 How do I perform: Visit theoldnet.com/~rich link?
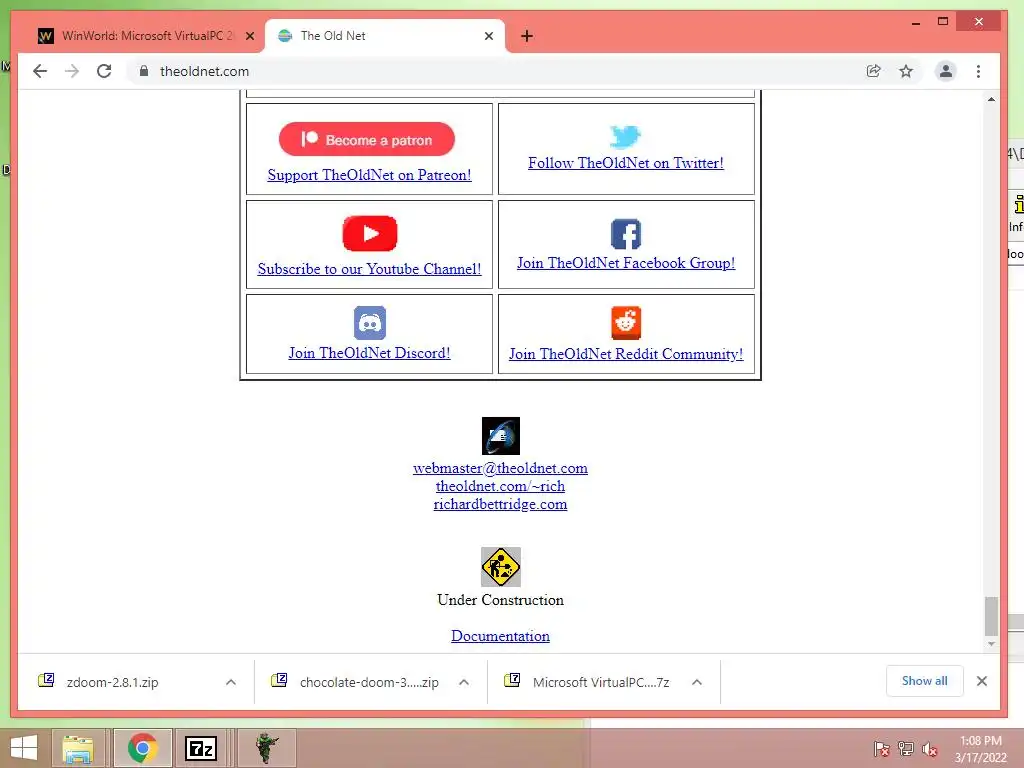click(x=500, y=487)
